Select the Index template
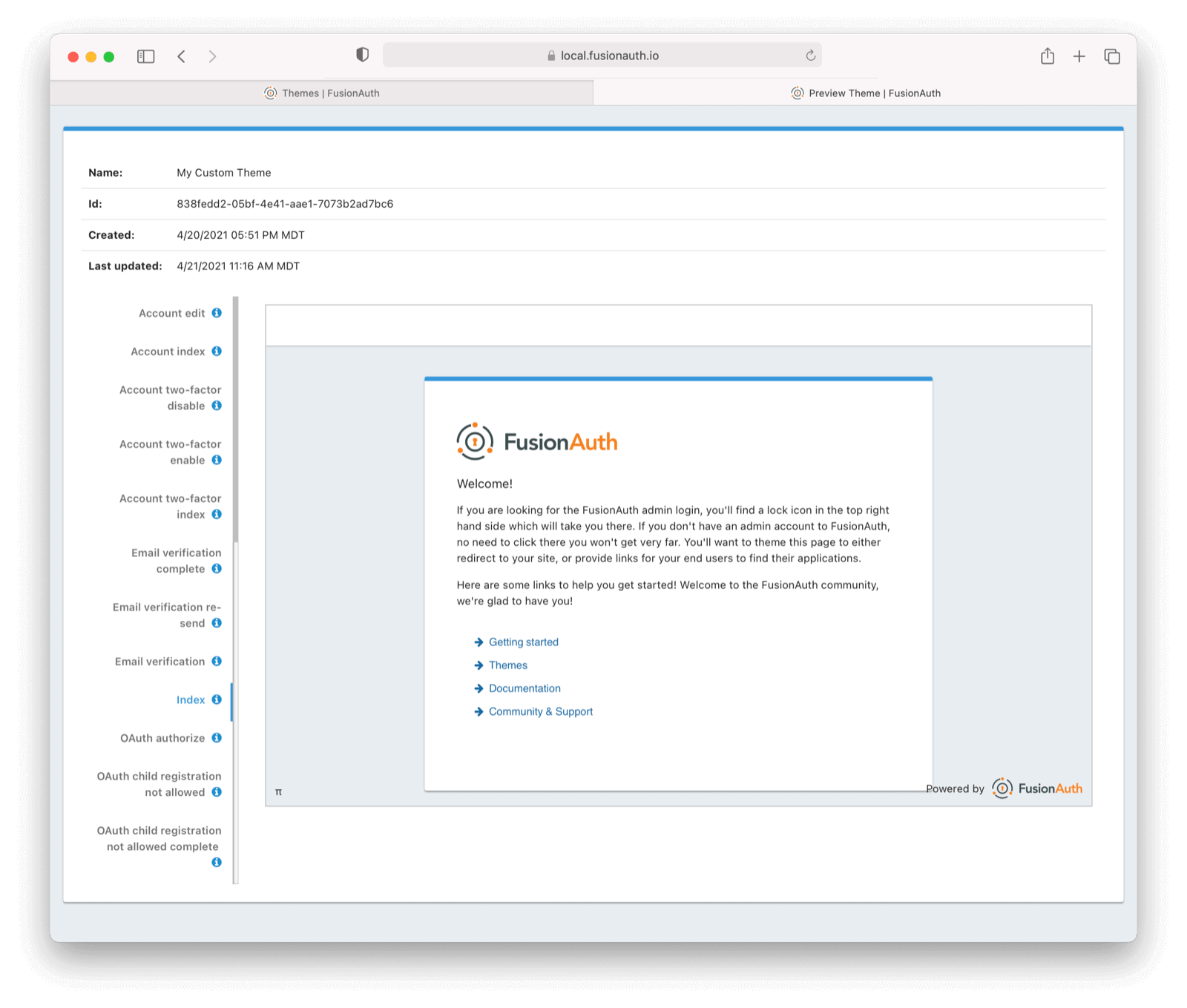 [191, 699]
